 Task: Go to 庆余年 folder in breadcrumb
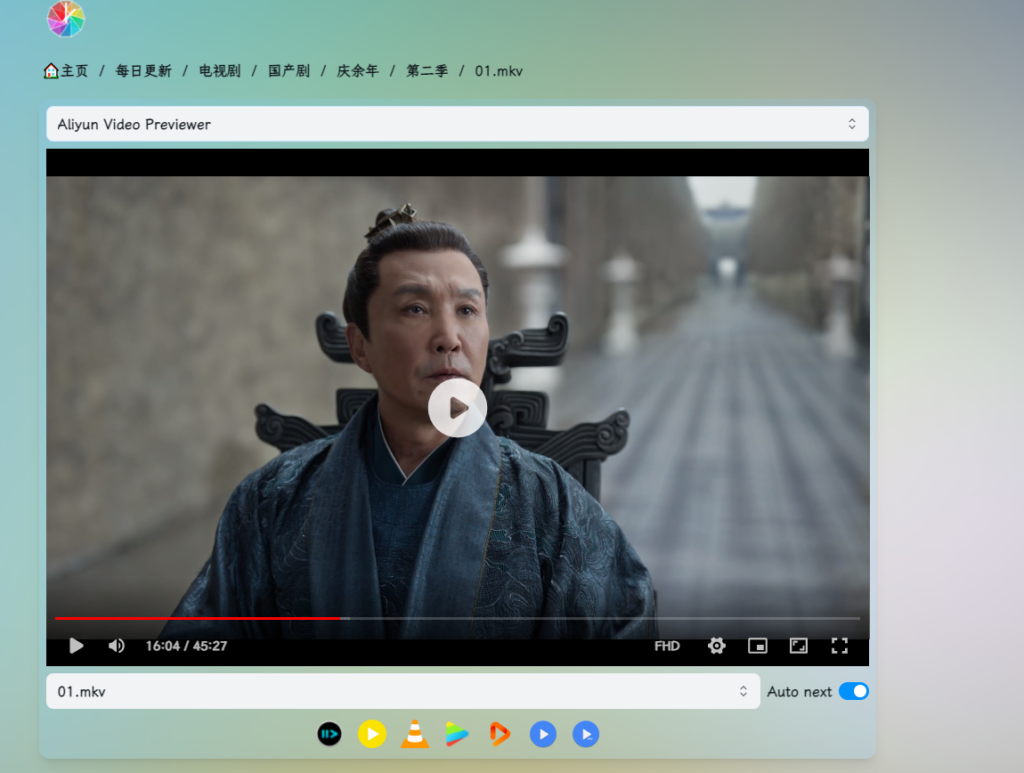(357, 71)
